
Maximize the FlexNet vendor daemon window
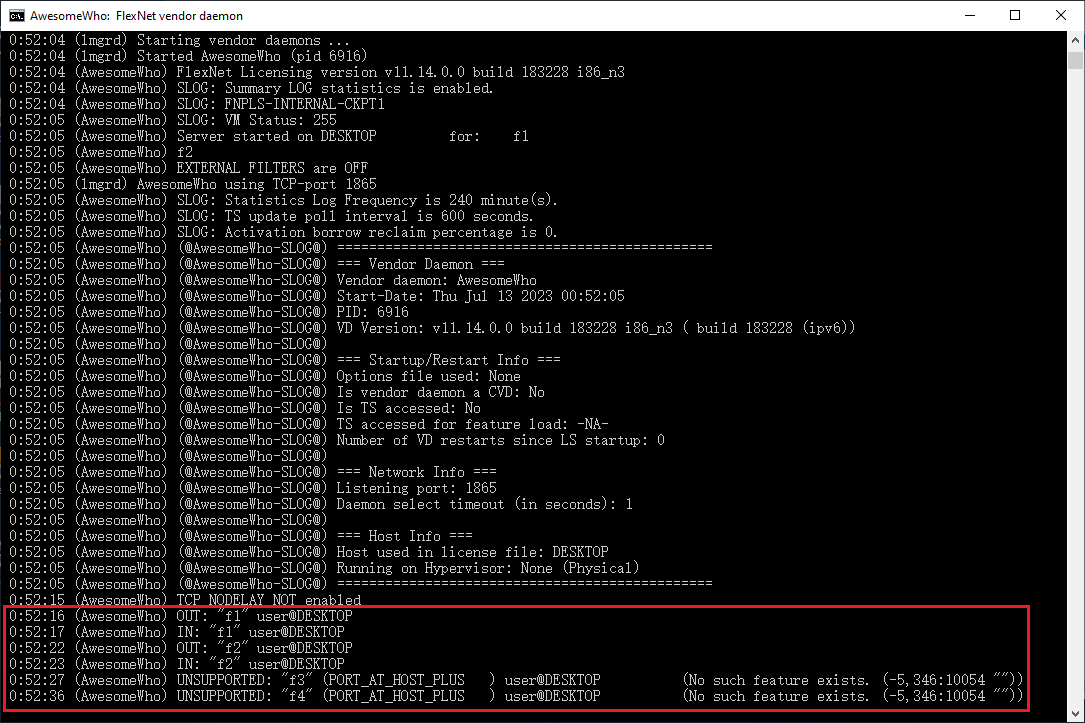tap(1015, 15)
